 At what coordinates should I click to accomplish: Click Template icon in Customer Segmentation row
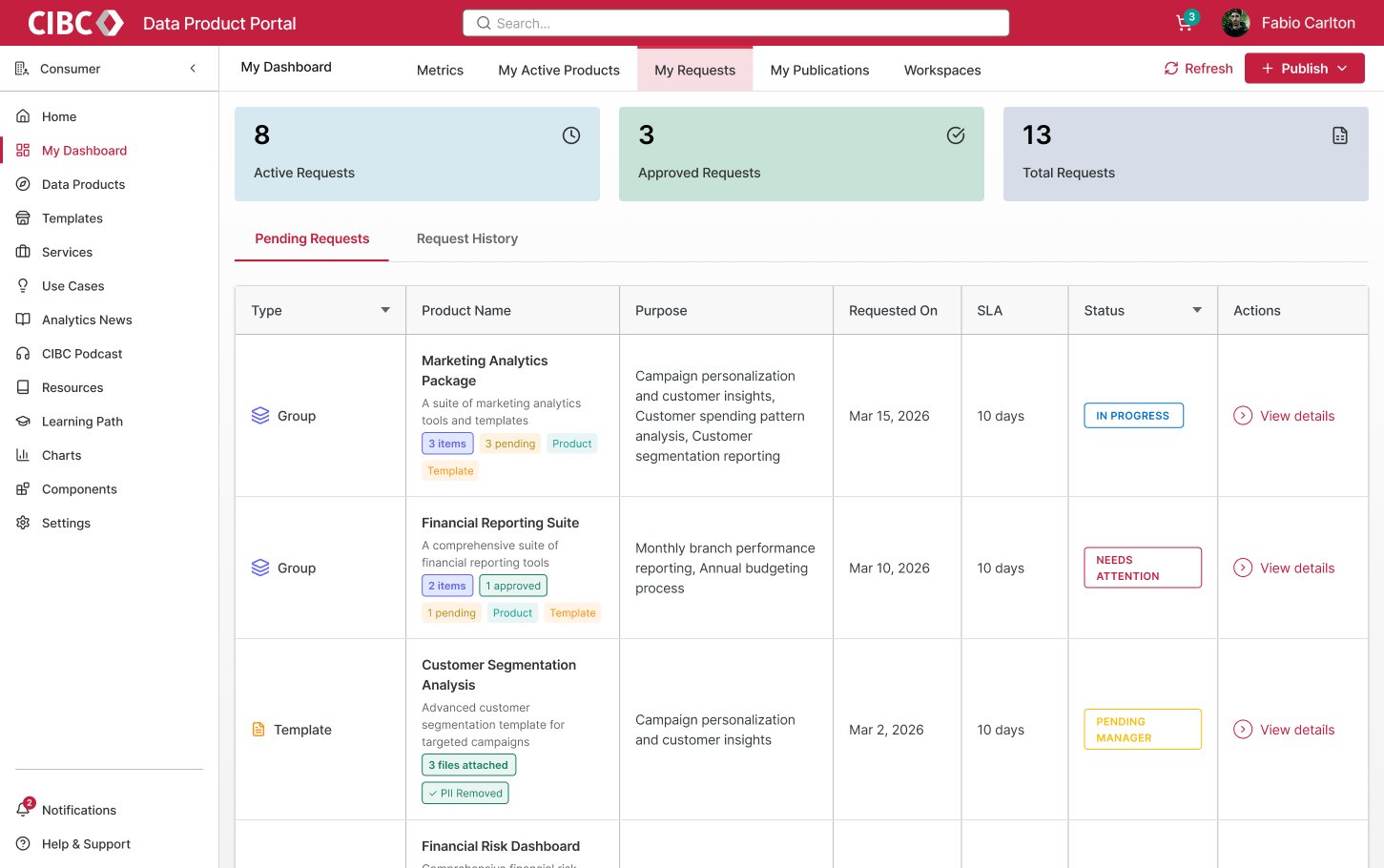pyautogui.click(x=258, y=730)
